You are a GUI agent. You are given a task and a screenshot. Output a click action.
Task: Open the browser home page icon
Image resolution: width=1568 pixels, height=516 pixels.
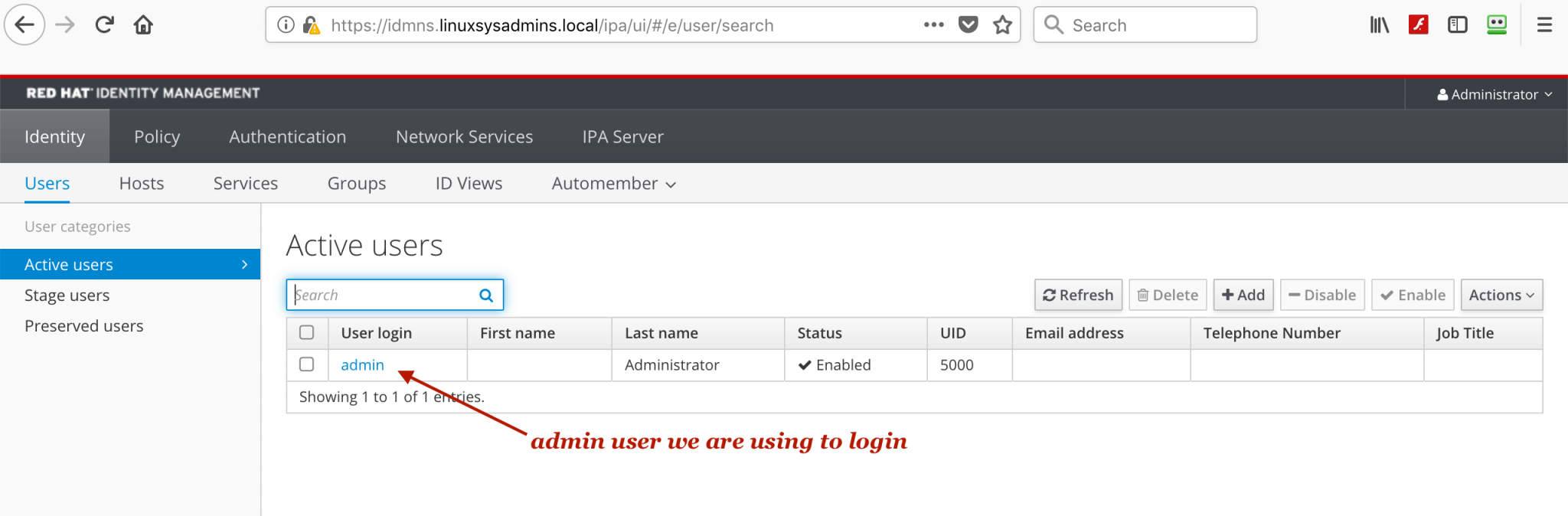143,24
